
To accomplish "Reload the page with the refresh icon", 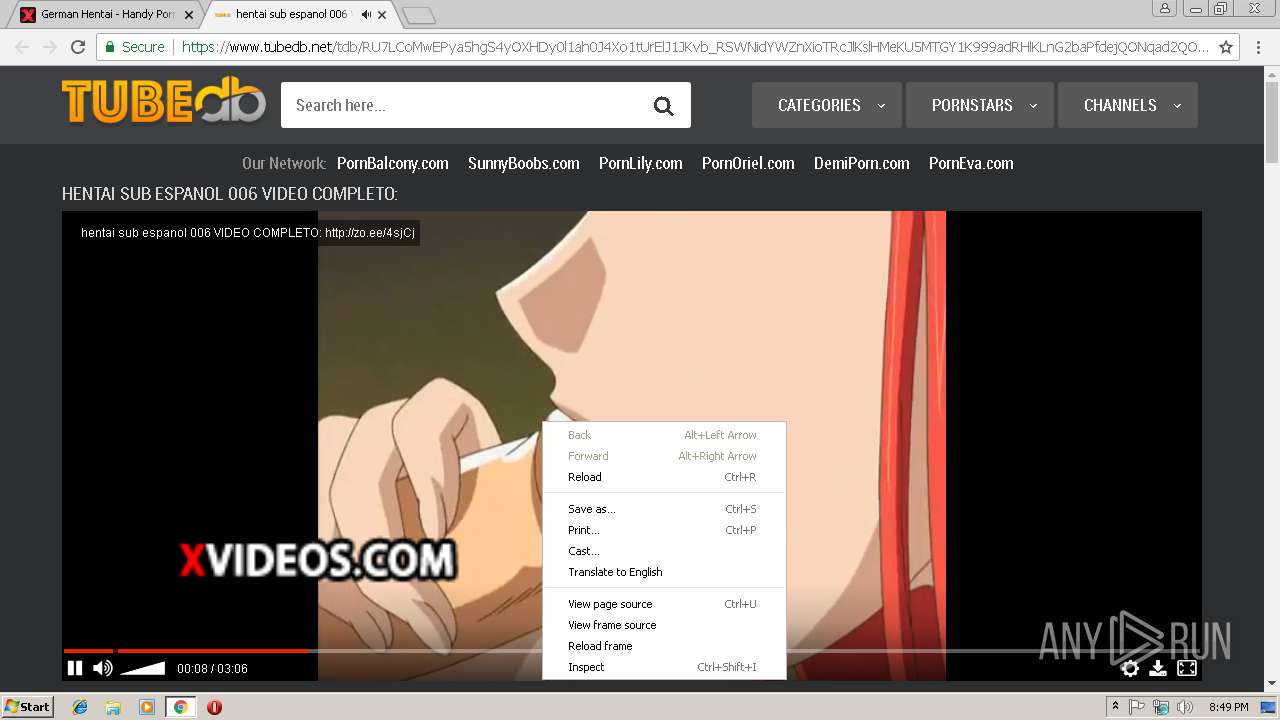I will (x=78, y=47).
